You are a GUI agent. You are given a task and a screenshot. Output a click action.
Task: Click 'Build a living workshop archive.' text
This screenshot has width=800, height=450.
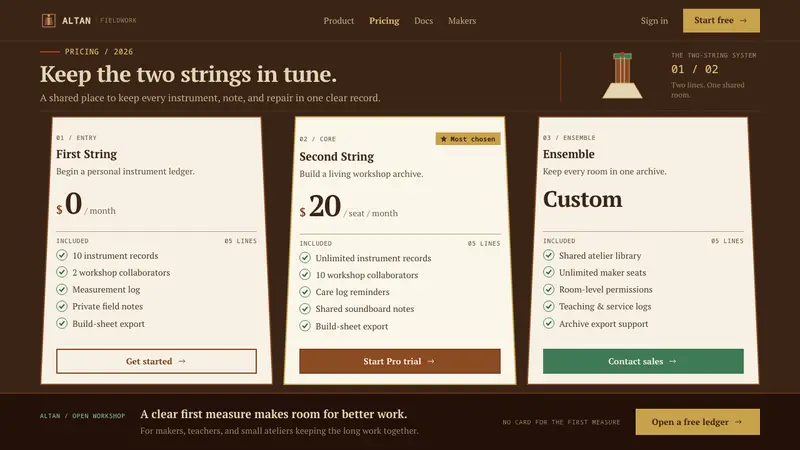(361, 174)
